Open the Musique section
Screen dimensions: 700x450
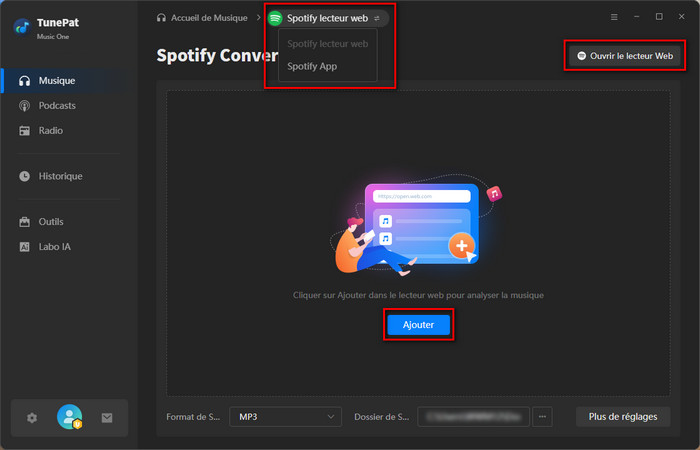69,81
